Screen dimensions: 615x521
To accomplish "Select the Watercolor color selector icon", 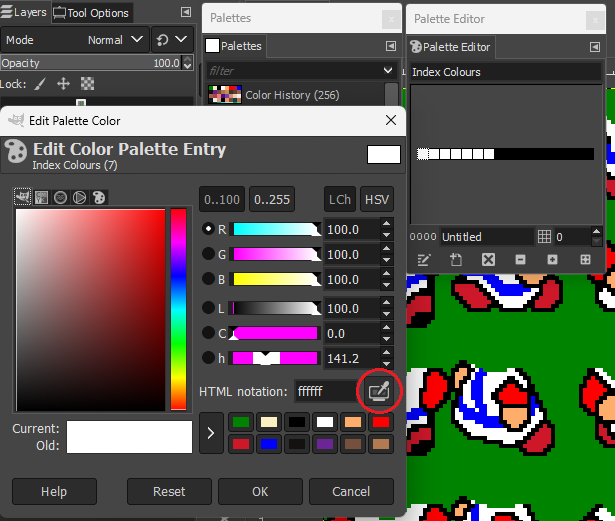I will [61, 197].
